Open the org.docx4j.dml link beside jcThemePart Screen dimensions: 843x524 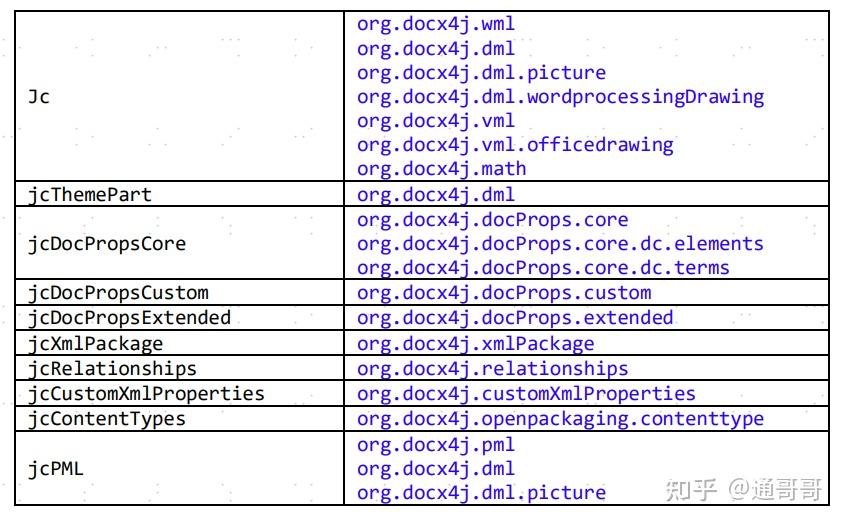(436, 194)
